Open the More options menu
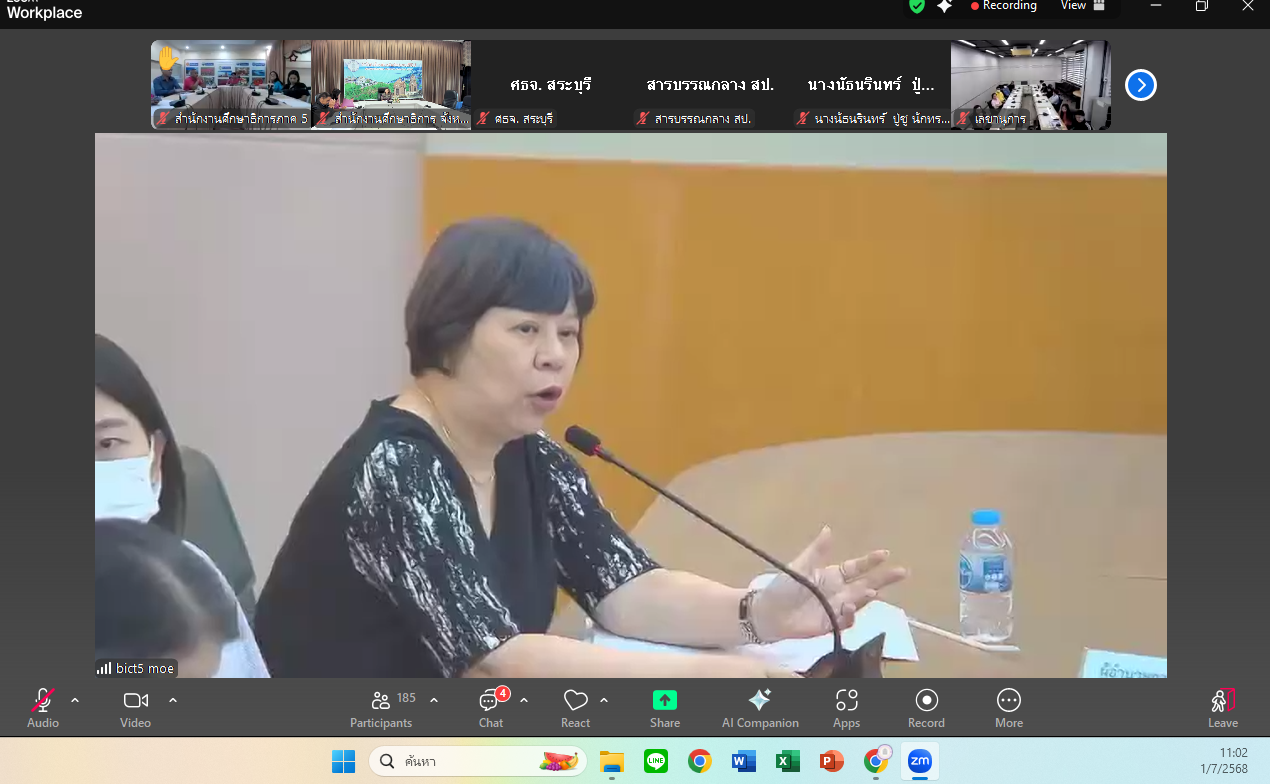The height and width of the screenshot is (784, 1270). point(1008,708)
